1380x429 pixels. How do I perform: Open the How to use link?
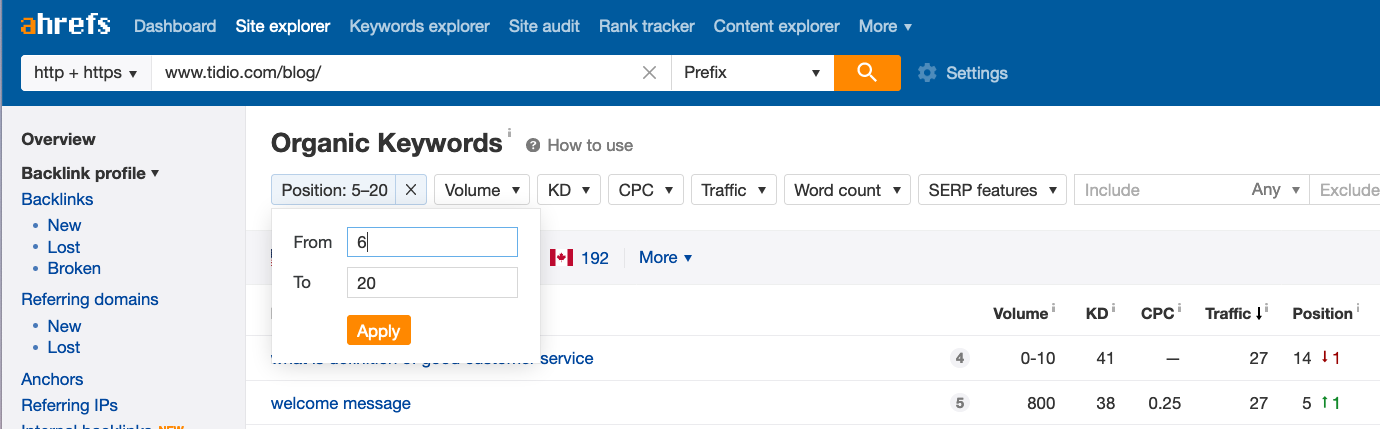590,145
